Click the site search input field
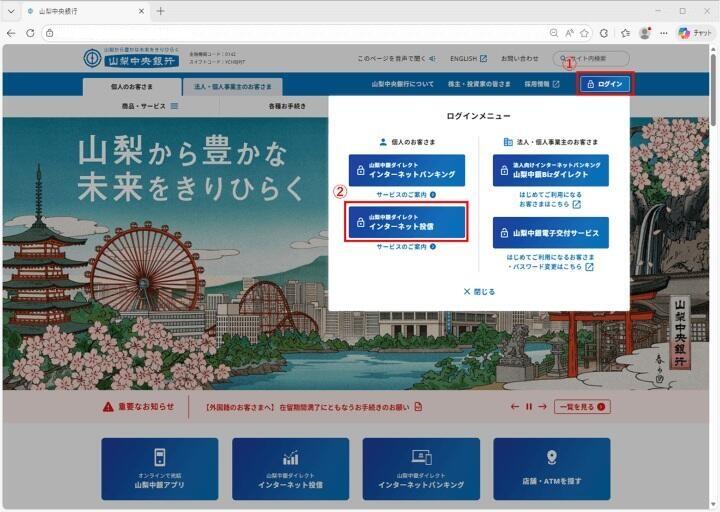 click(595, 59)
